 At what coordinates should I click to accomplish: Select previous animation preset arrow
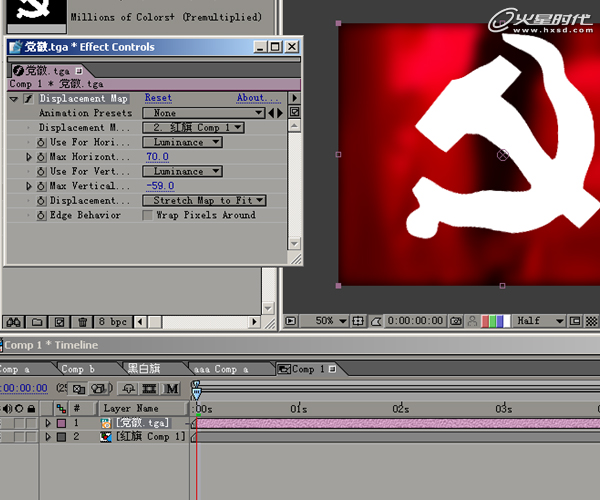point(271,113)
